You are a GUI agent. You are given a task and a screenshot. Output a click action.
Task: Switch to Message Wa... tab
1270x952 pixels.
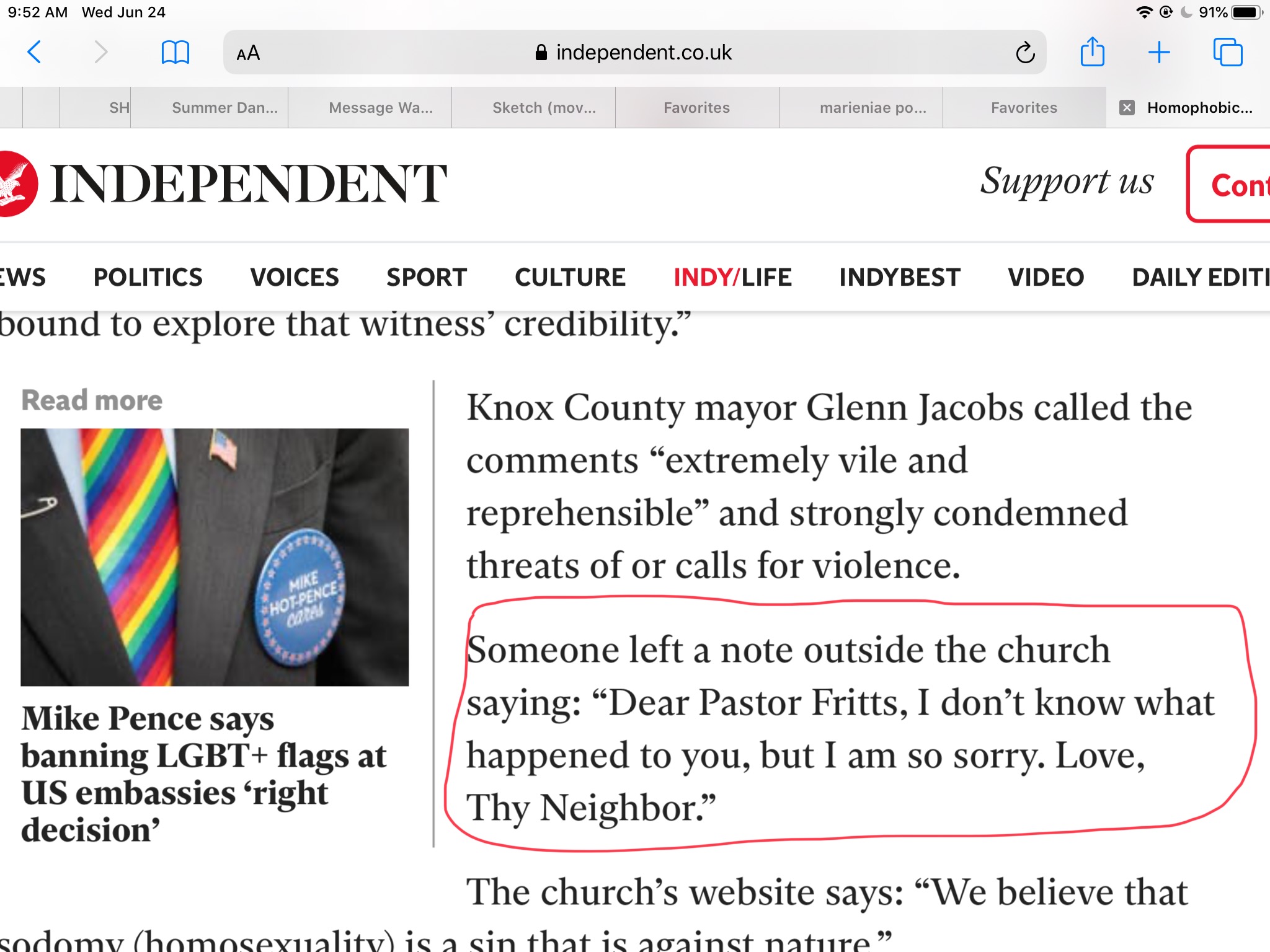pos(381,108)
